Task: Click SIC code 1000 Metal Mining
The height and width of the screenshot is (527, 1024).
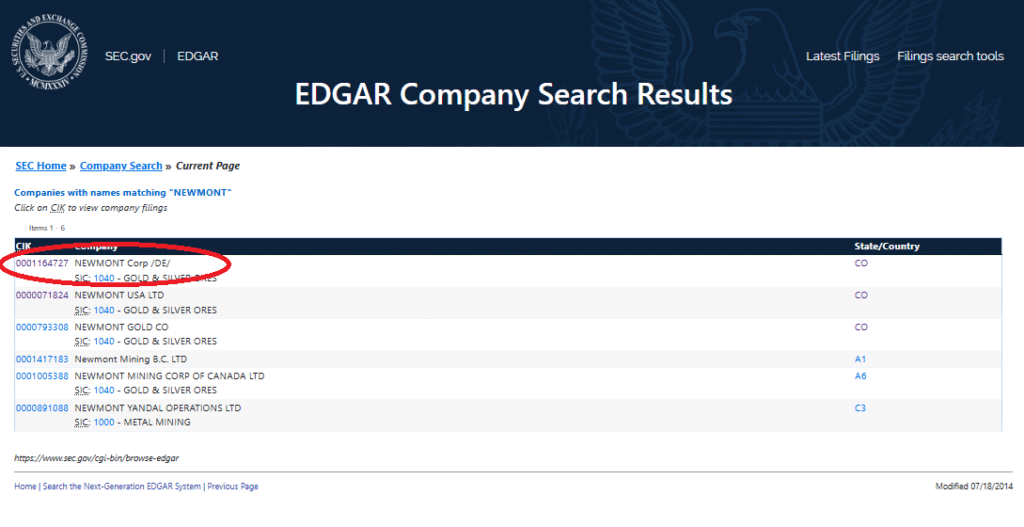Action: (104, 423)
